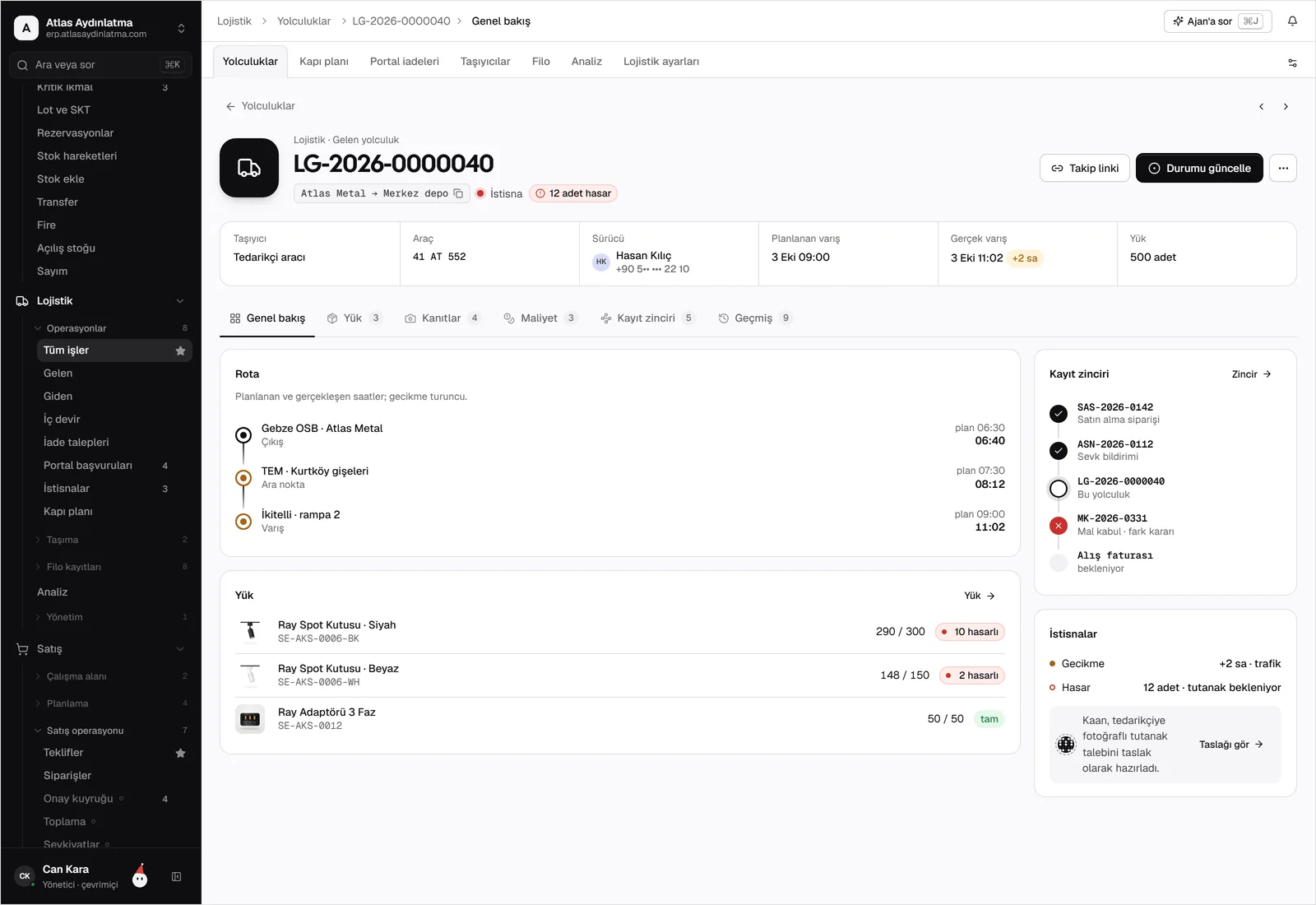Go to the previous shipment arrow
1316x905 pixels.
(1261, 106)
